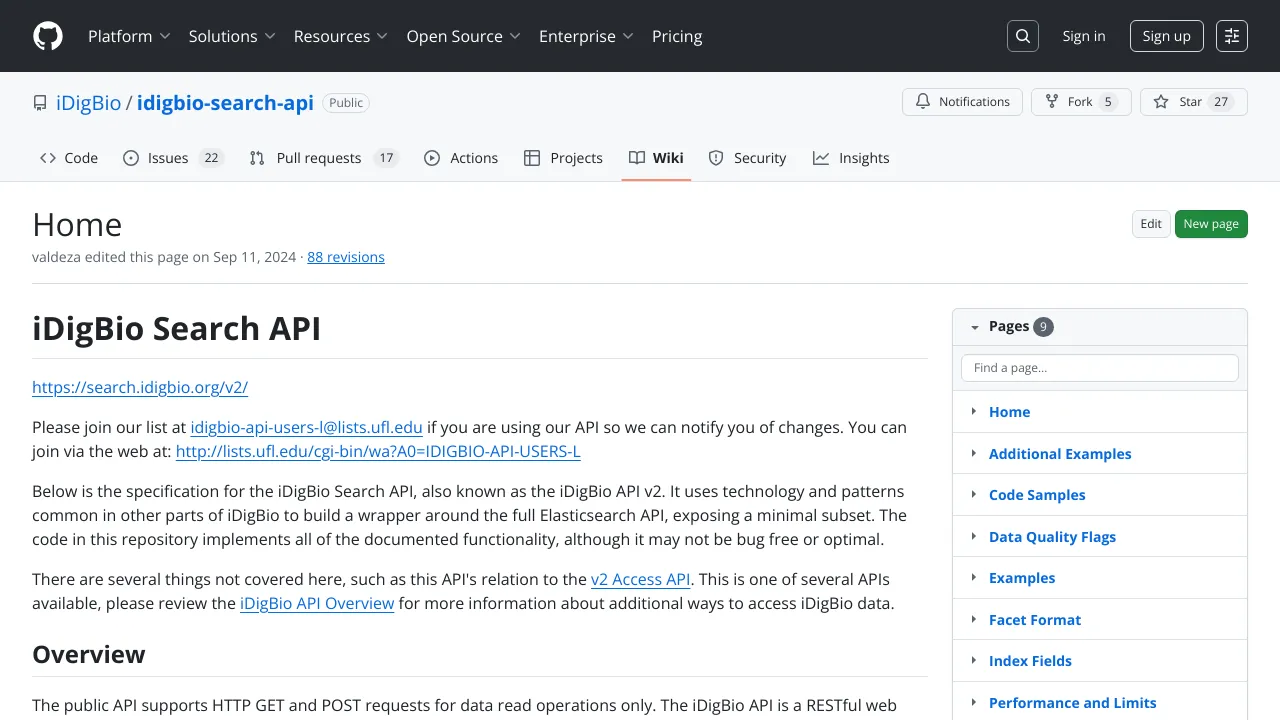
Task: Open the 88 revisions link
Action: pos(346,257)
